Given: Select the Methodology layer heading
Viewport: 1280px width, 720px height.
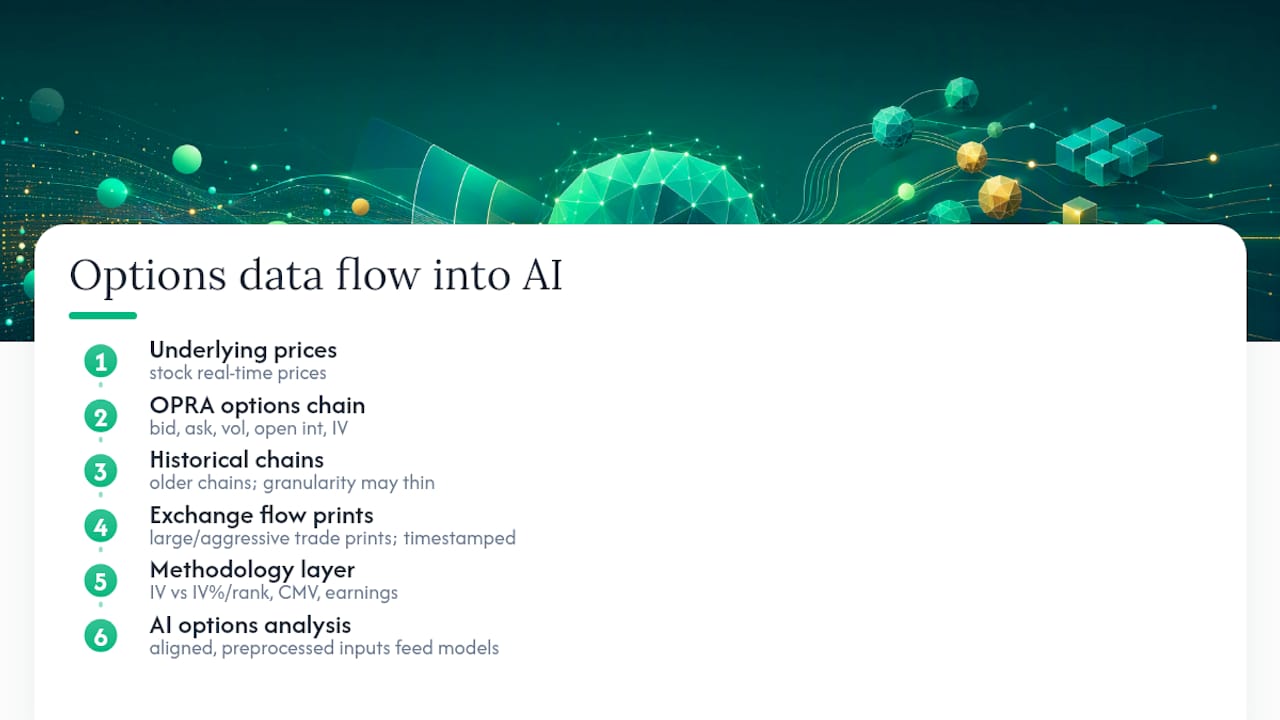Looking at the screenshot, I should [252, 570].
